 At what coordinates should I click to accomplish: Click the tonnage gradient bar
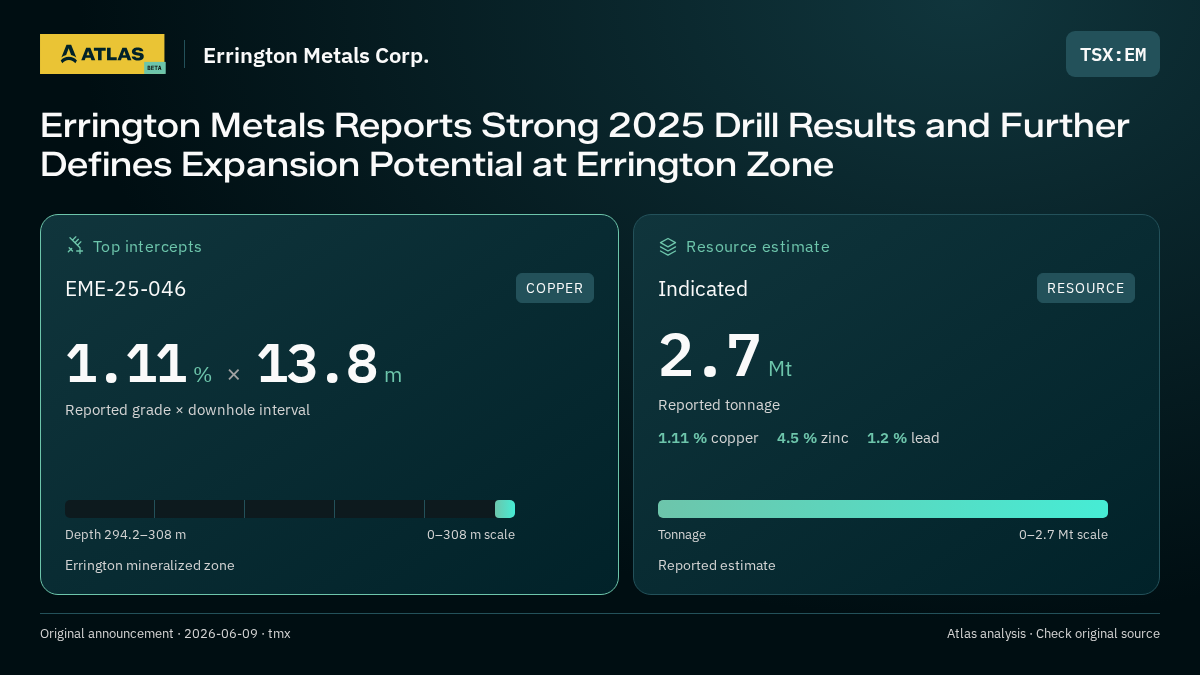pyautogui.click(x=883, y=509)
